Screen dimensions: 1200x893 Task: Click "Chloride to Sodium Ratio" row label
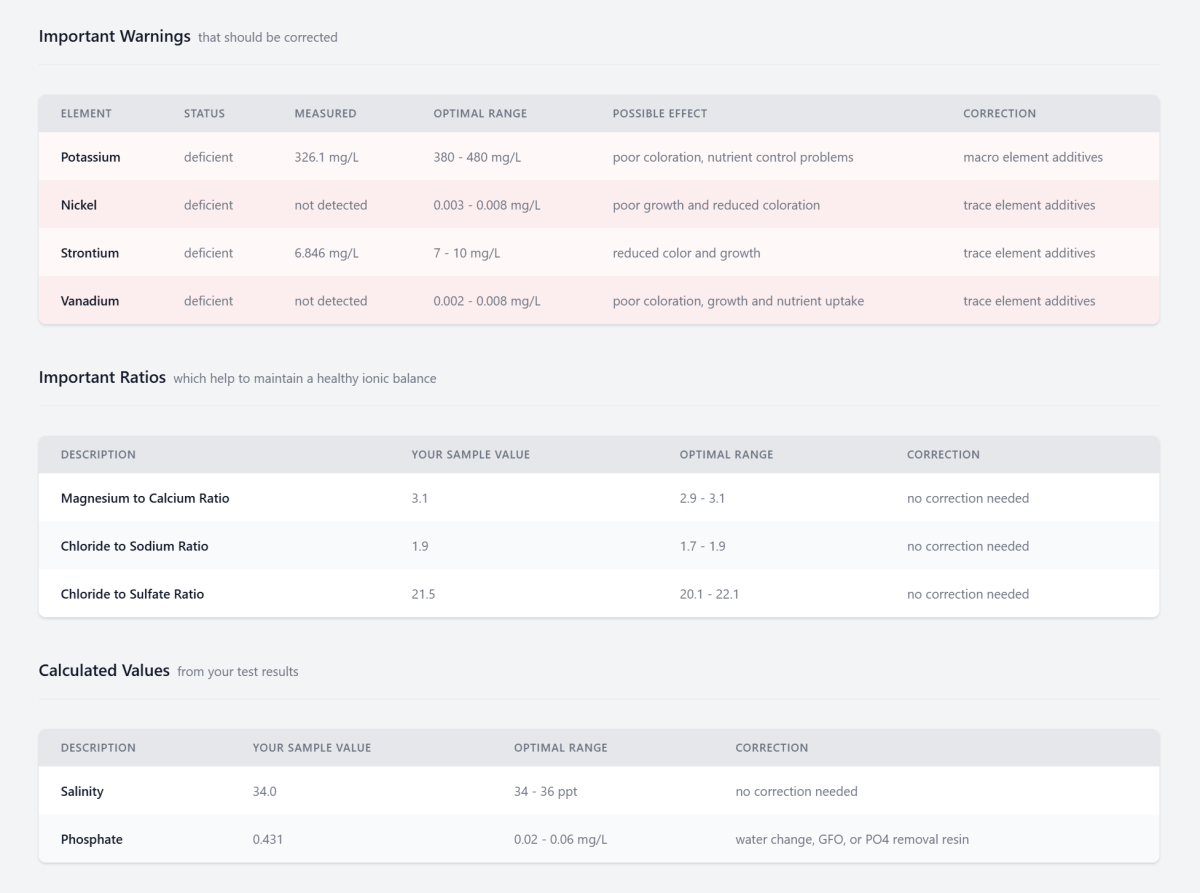pyautogui.click(x=135, y=546)
